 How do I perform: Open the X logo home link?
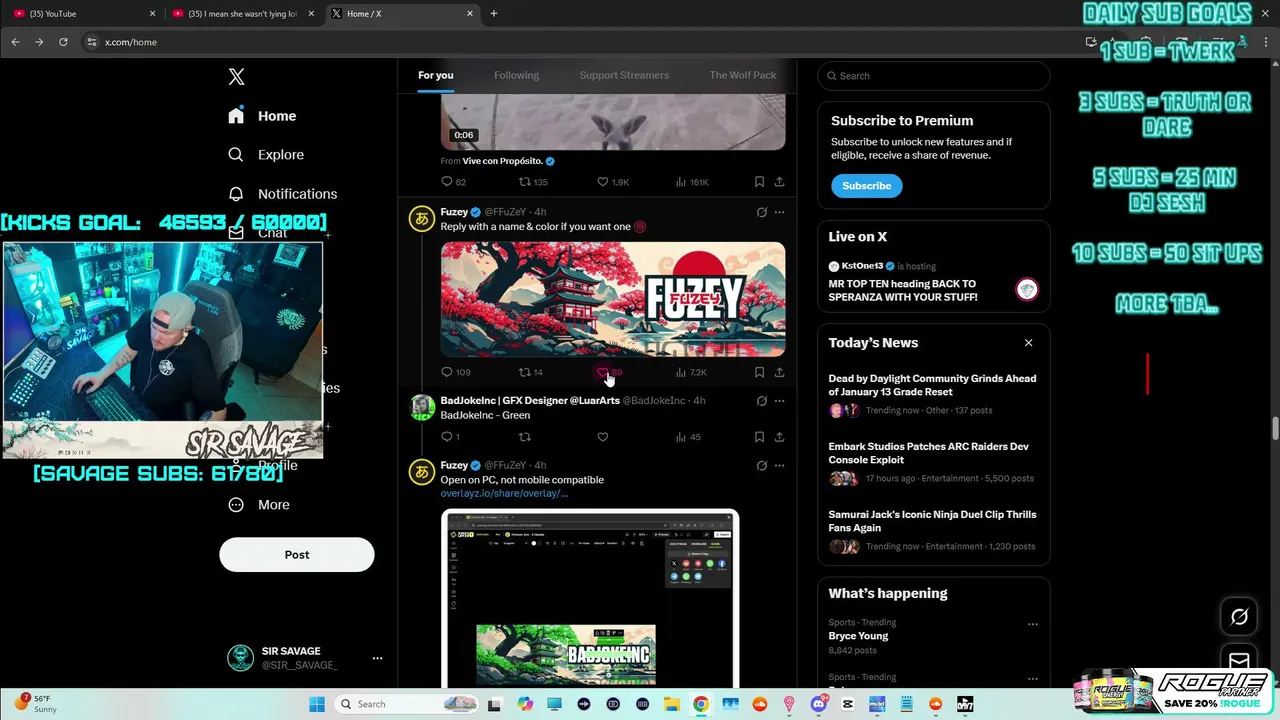236,77
